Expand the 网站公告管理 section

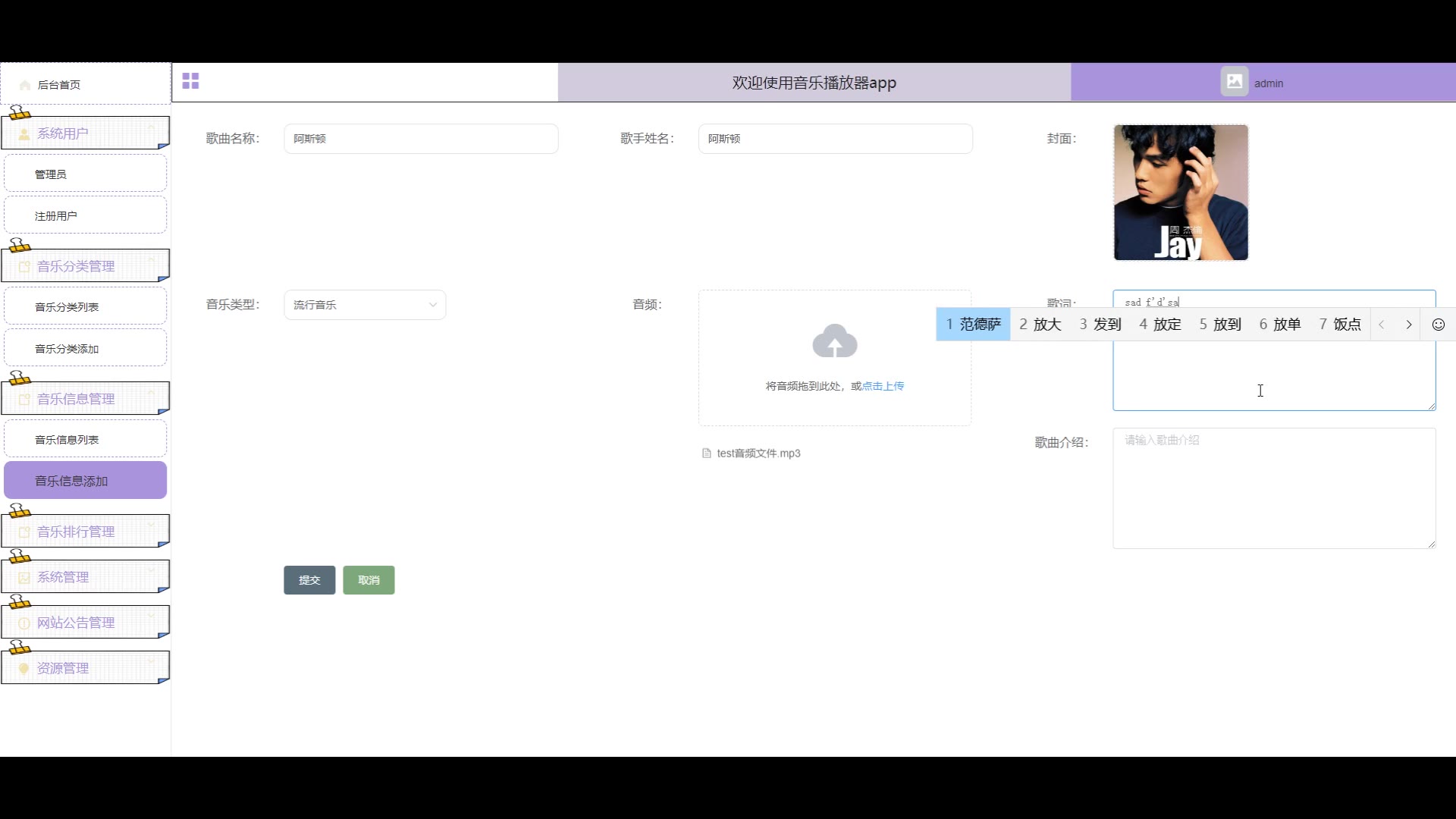tap(85, 623)
